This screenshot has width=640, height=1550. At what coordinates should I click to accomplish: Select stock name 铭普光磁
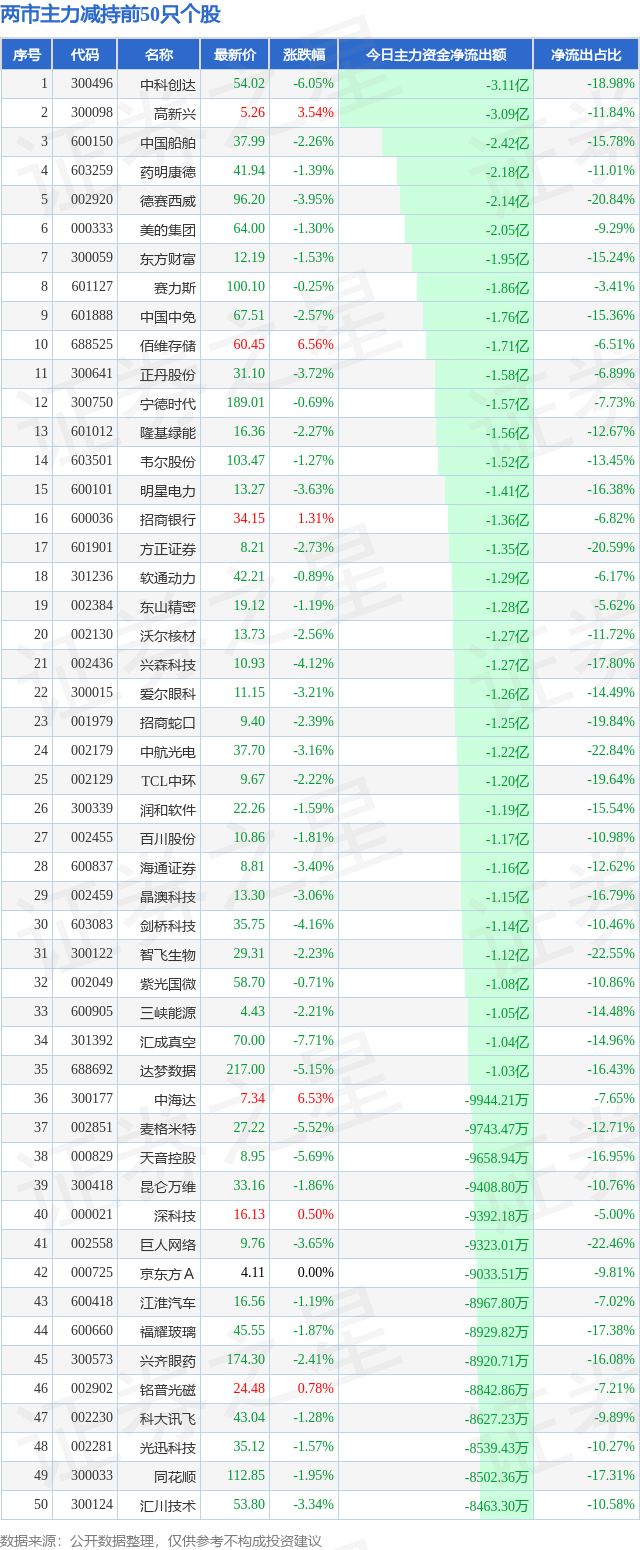168,1389
